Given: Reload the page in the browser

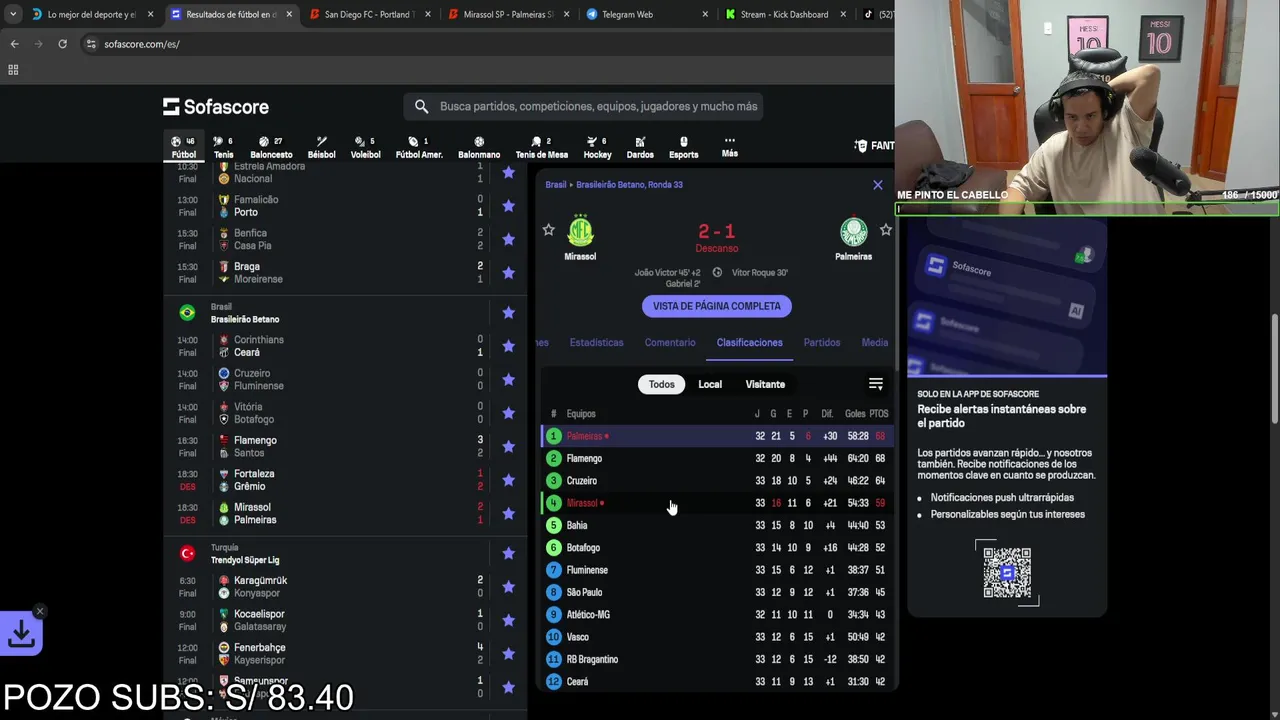Looking at the screenshot, I should coord(62,44).
